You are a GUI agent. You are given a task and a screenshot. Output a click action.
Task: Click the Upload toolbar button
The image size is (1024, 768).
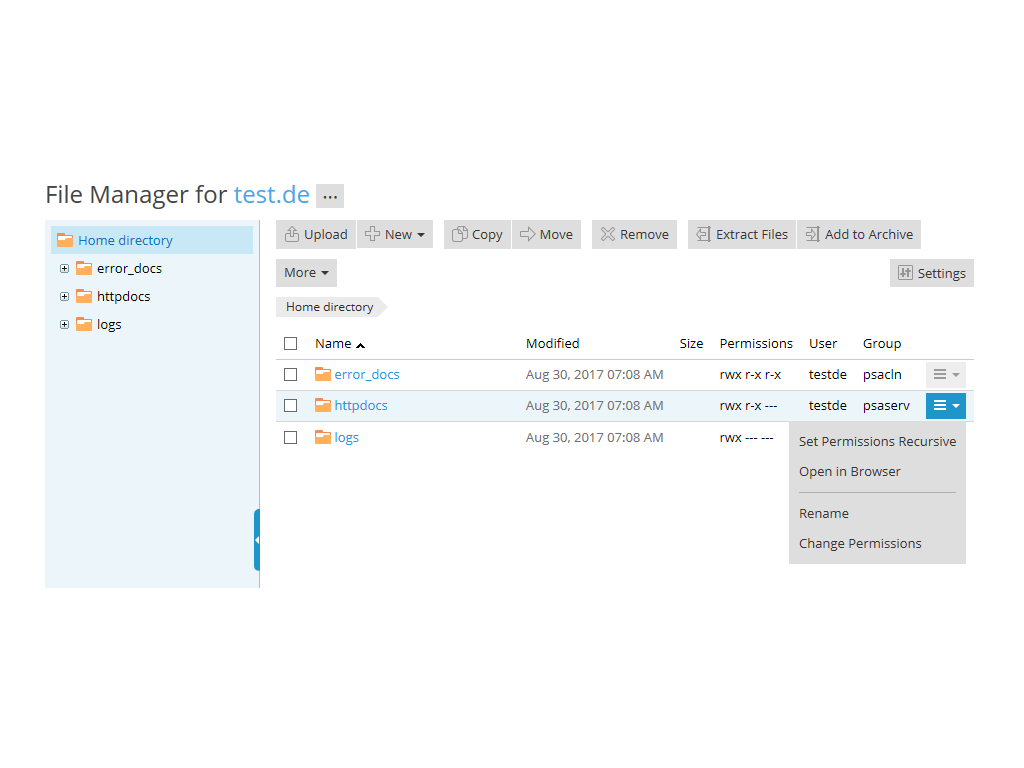pyautogui.click(x=316, y=235)
